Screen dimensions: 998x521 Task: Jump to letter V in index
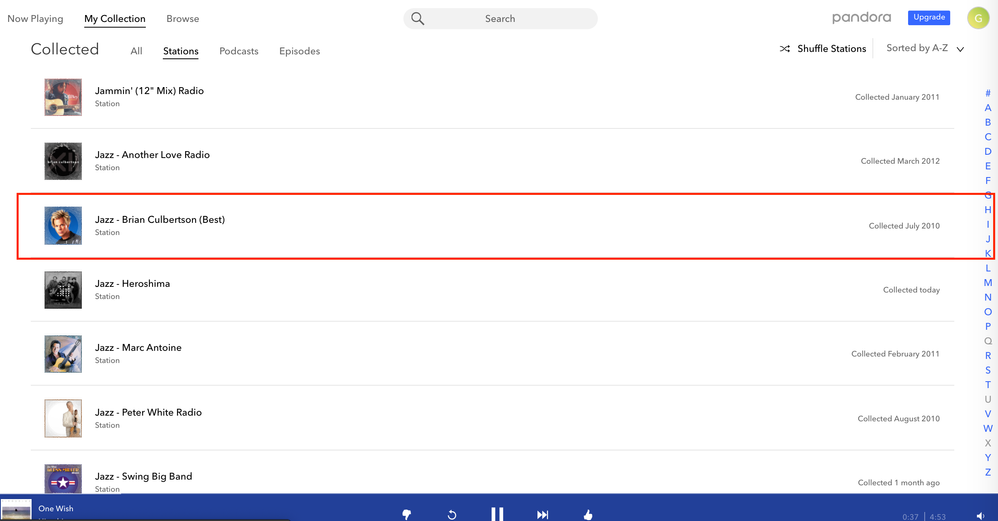click(988, 413)
